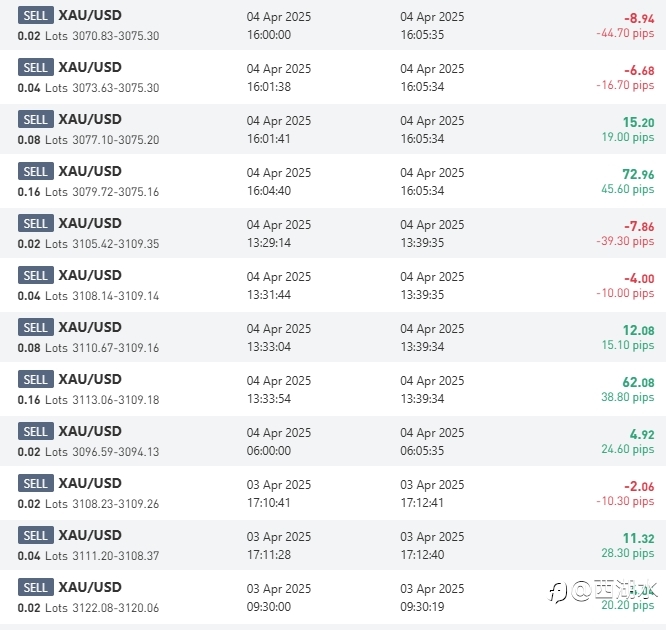
Task: Click SELL badge of 3096.59-3094.13 trade
Action: coord(35,432)
